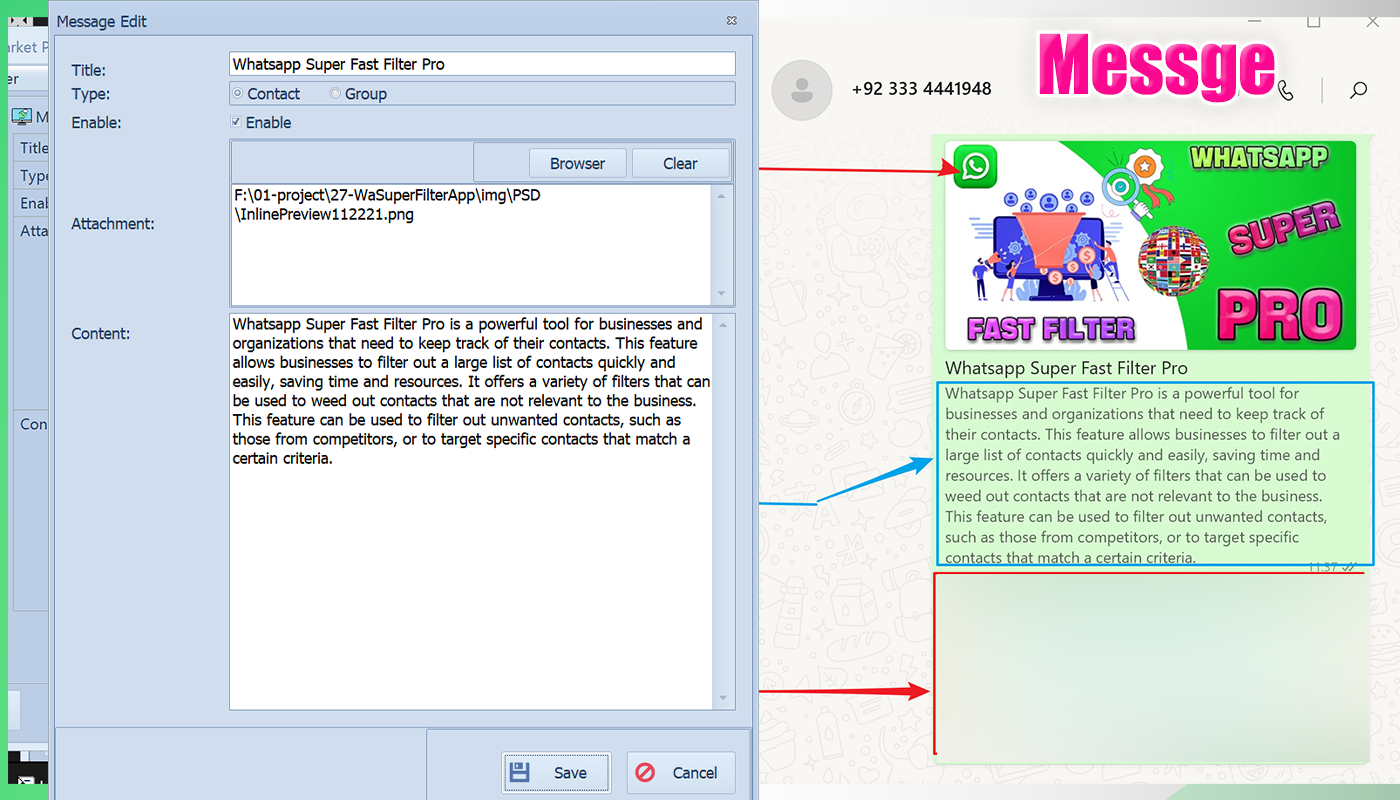Screen dimensions: 1400x800
Task: Click the bold message title in the chat bubble
Action: coord(1066,368)
